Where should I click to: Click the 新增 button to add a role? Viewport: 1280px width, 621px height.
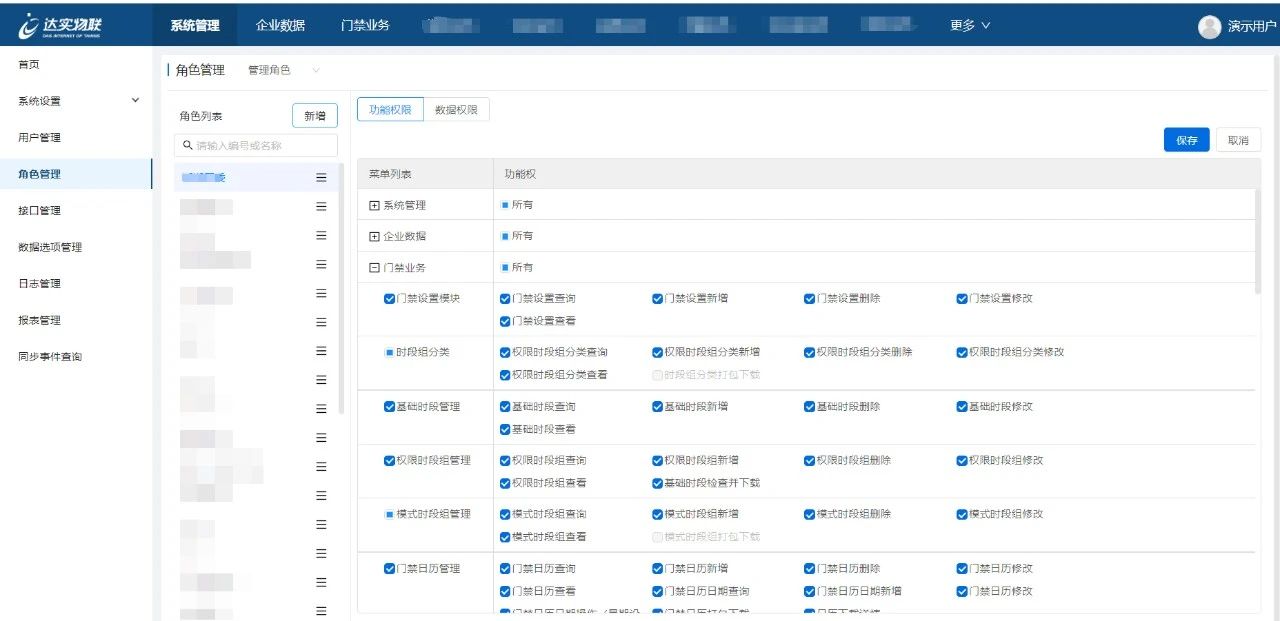pyautogui.click(x=315, y=115)
